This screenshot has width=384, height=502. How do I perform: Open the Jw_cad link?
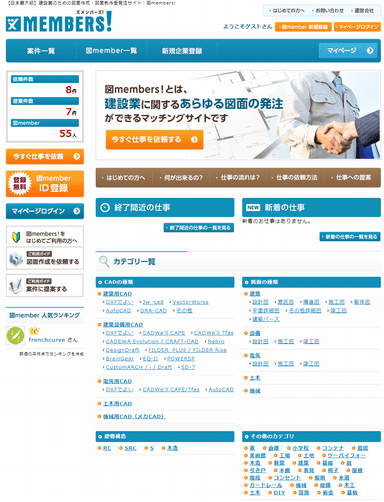tap(153, 302)
